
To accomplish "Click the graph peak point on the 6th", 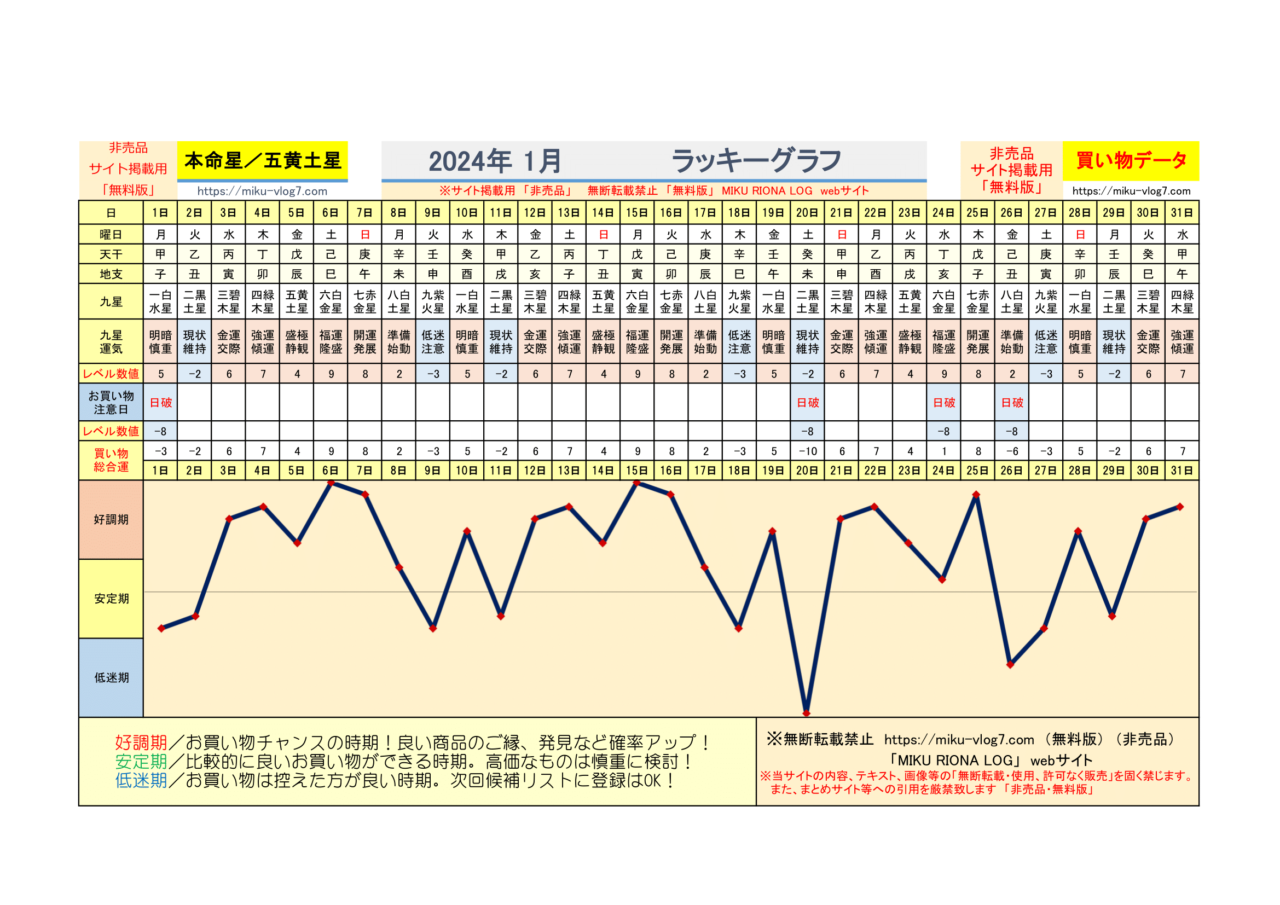I will [x=331, y=483].
